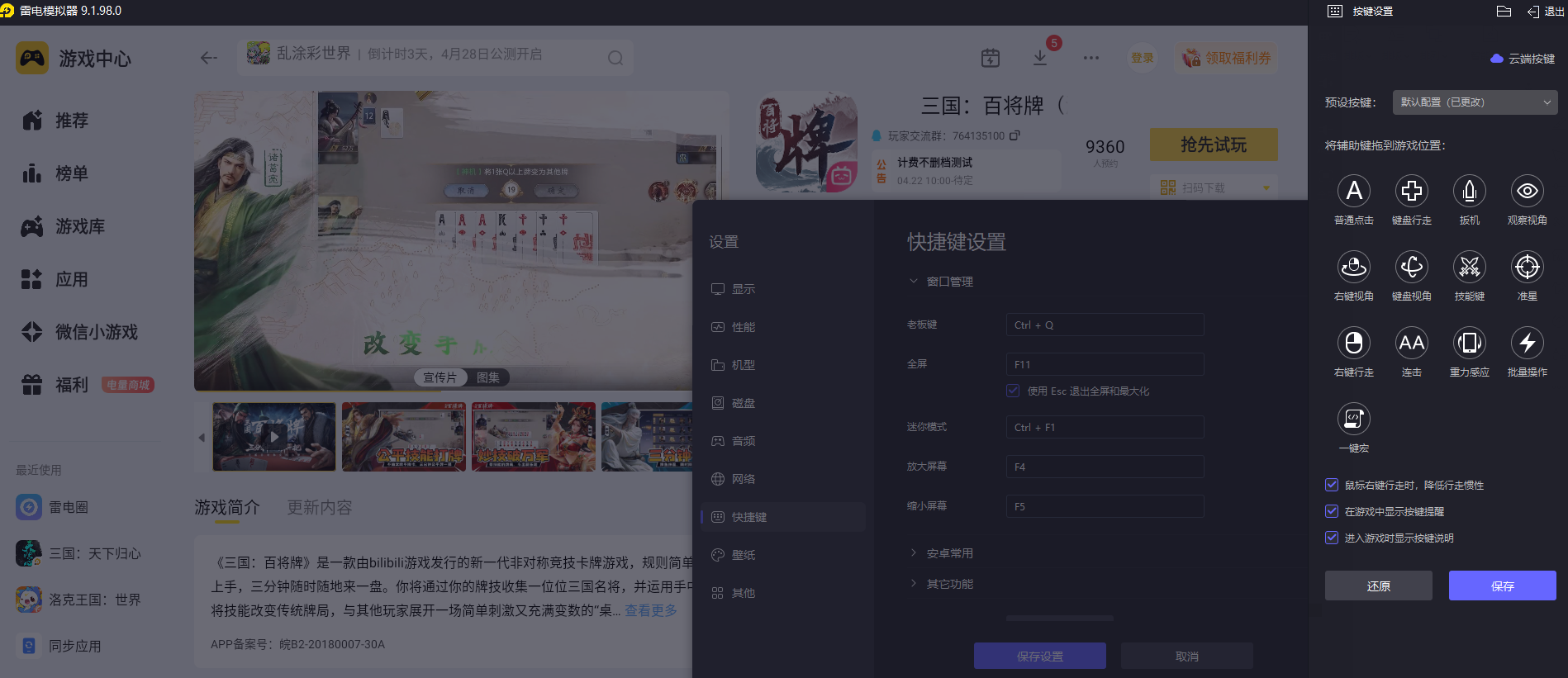Image resolution: width=1568 pixels, height=678 pixels.
Task: Select the 准星 crosshair icon
Action: [x=1527, y=267]
